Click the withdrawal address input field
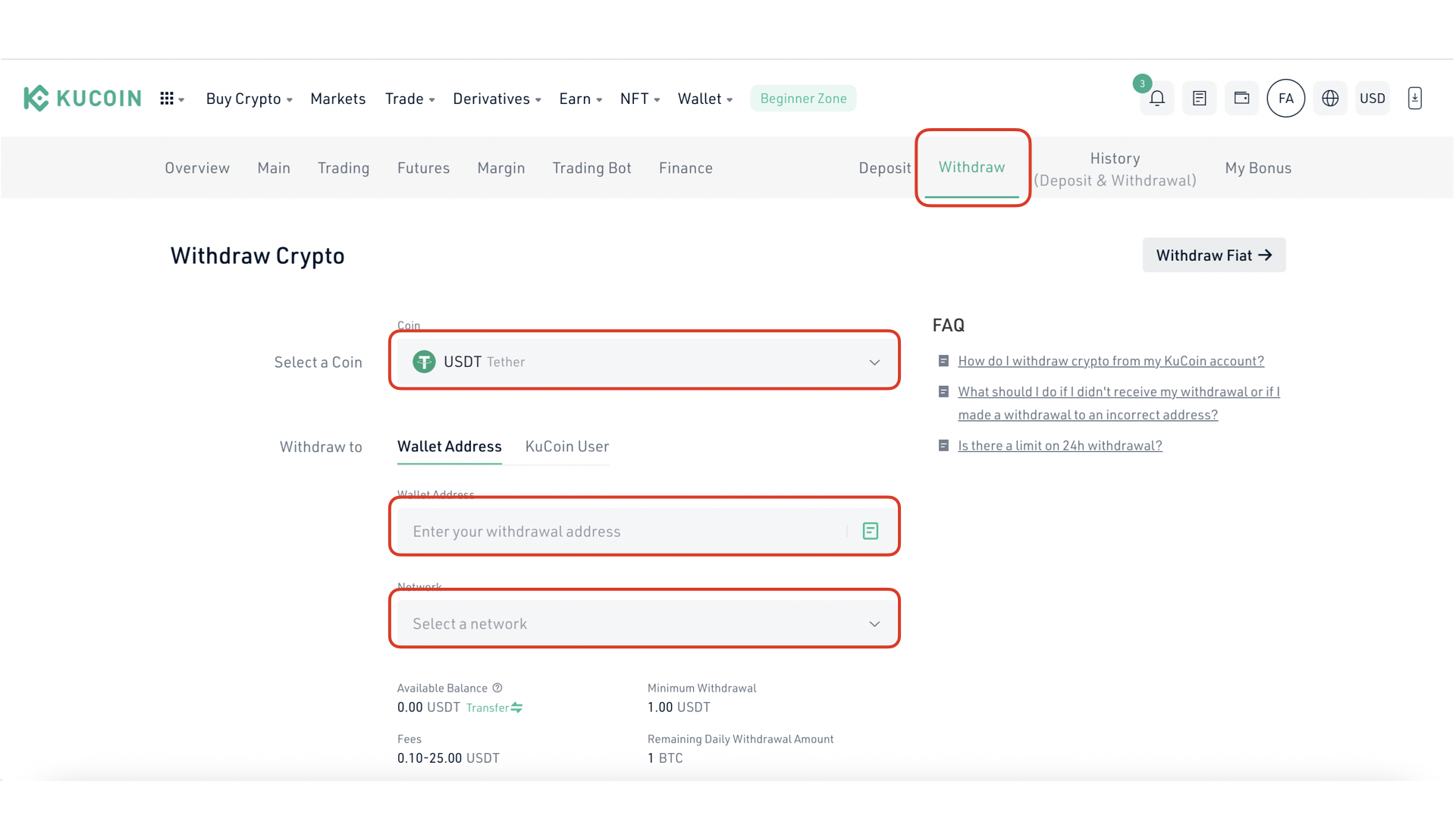The image size is (1456, 819). click(x=645, y=530)
